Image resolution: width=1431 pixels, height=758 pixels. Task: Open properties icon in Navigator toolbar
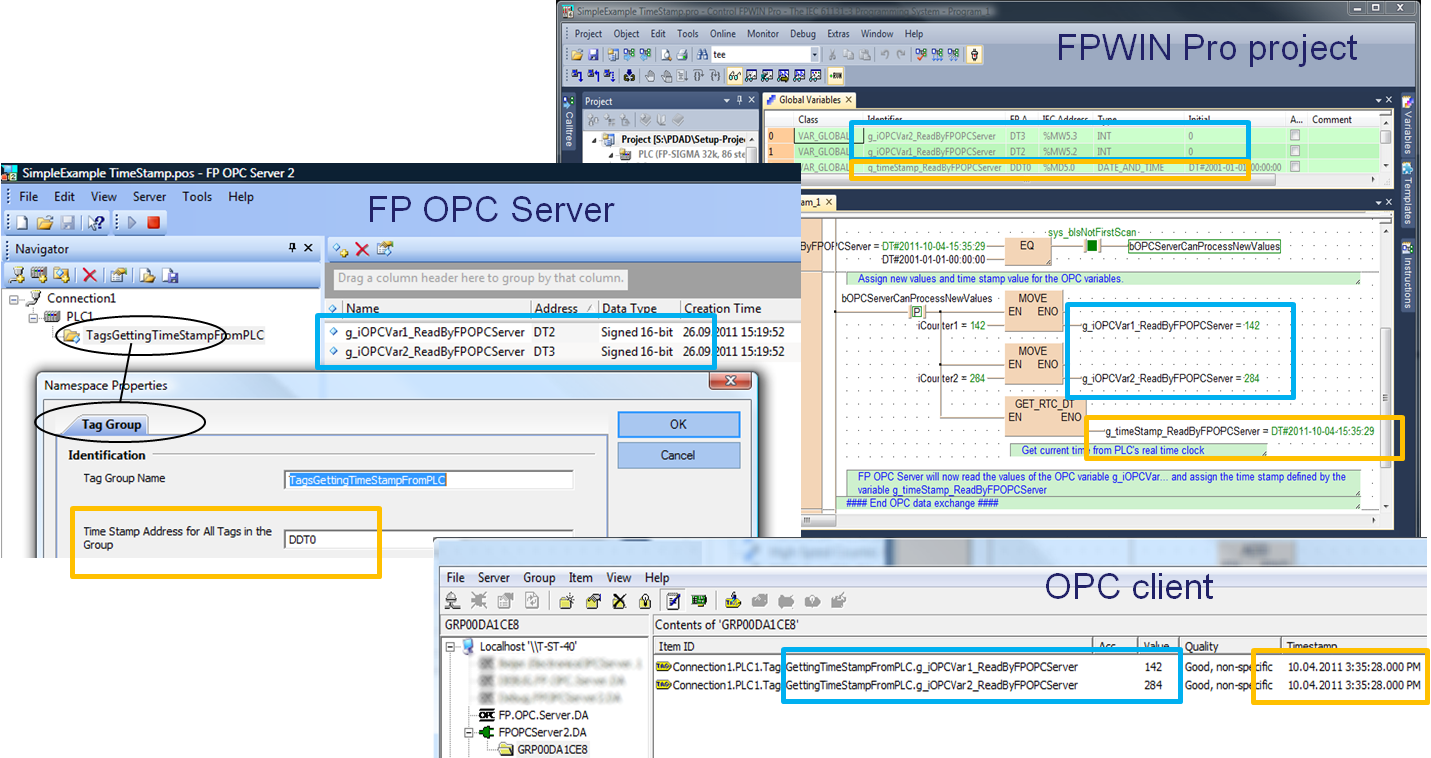119,275
